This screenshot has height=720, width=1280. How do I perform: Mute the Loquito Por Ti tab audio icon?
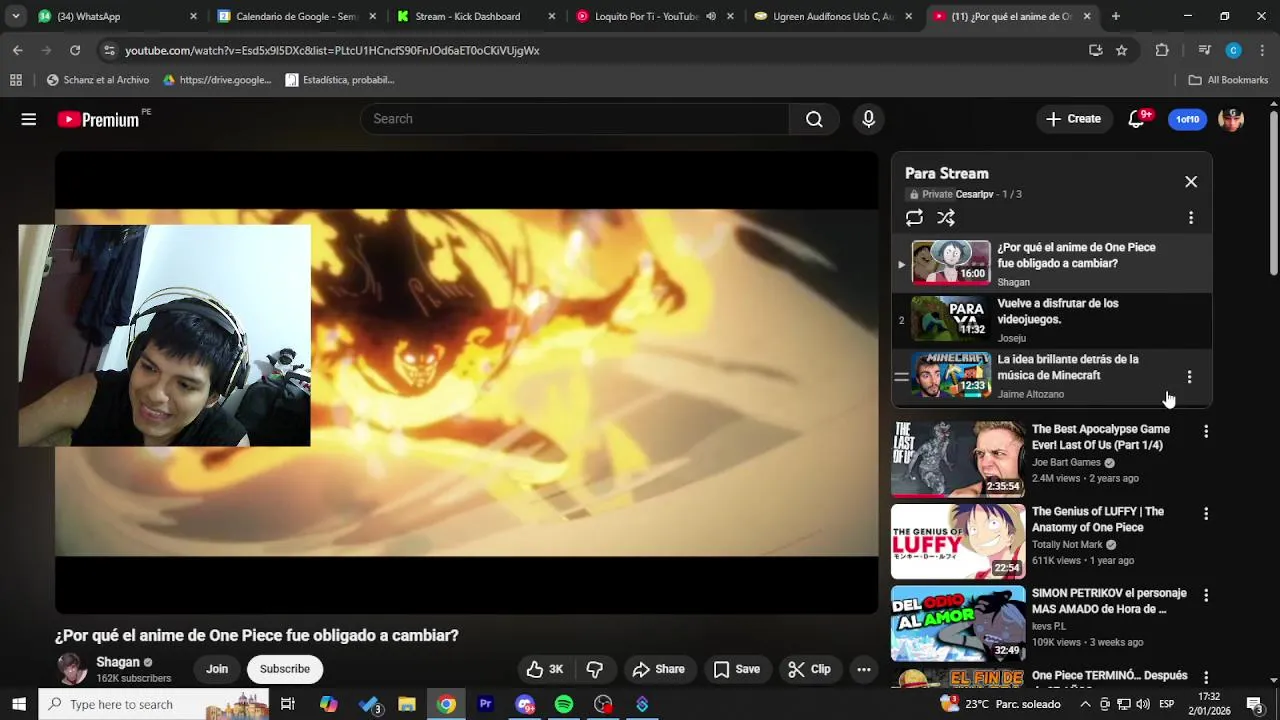[711, 16]
